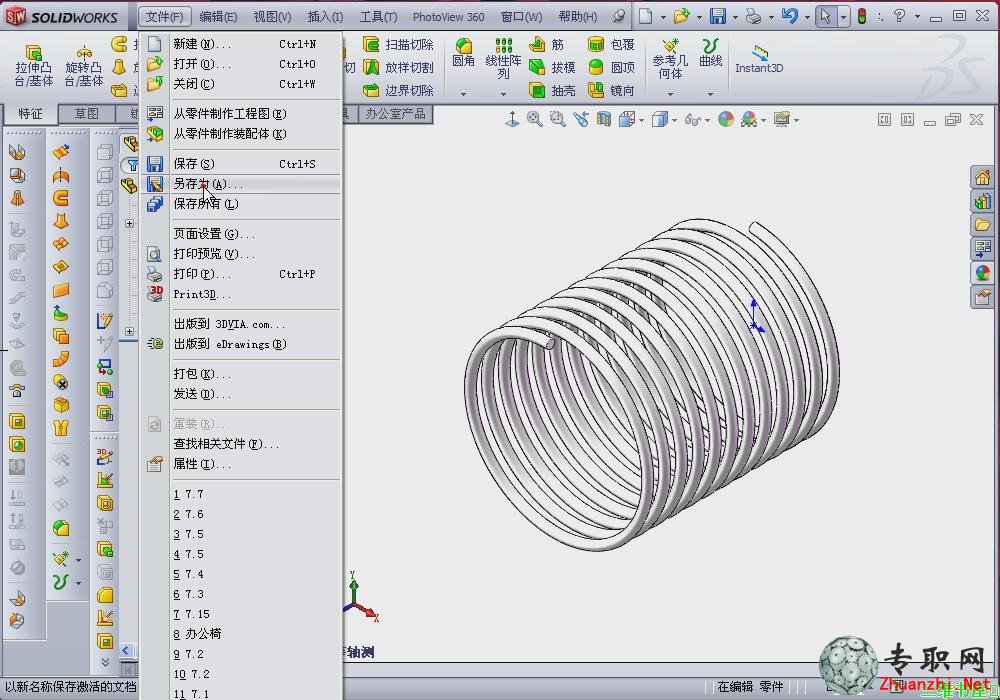Viewport: 1000px width, 700px height.
Task: Choose Make Assembly from Part entry
Action: (x=242, y=133)
